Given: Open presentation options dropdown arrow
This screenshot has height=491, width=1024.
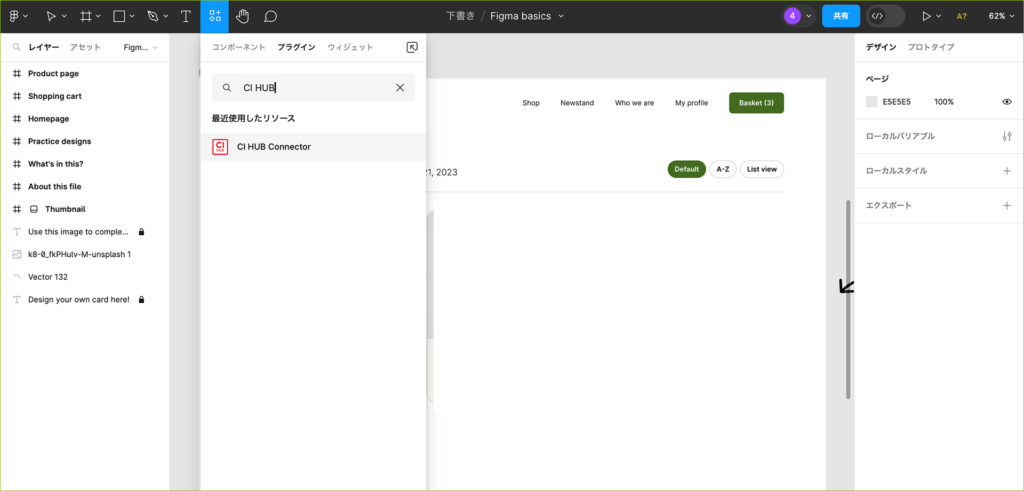Looking at the screenshot, I should click(x=939, y=16).
